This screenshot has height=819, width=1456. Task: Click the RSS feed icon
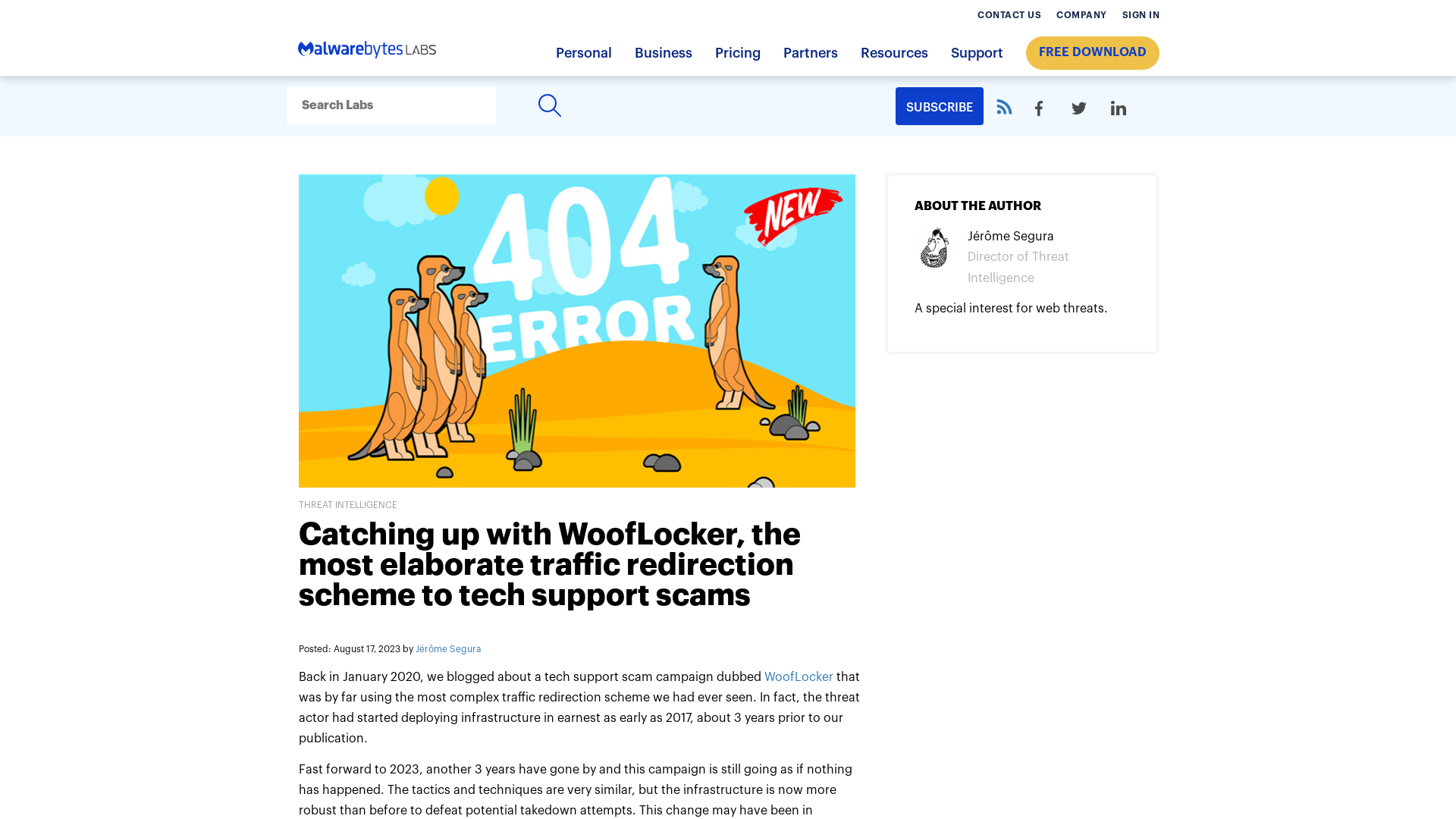tap(1004, 108)
